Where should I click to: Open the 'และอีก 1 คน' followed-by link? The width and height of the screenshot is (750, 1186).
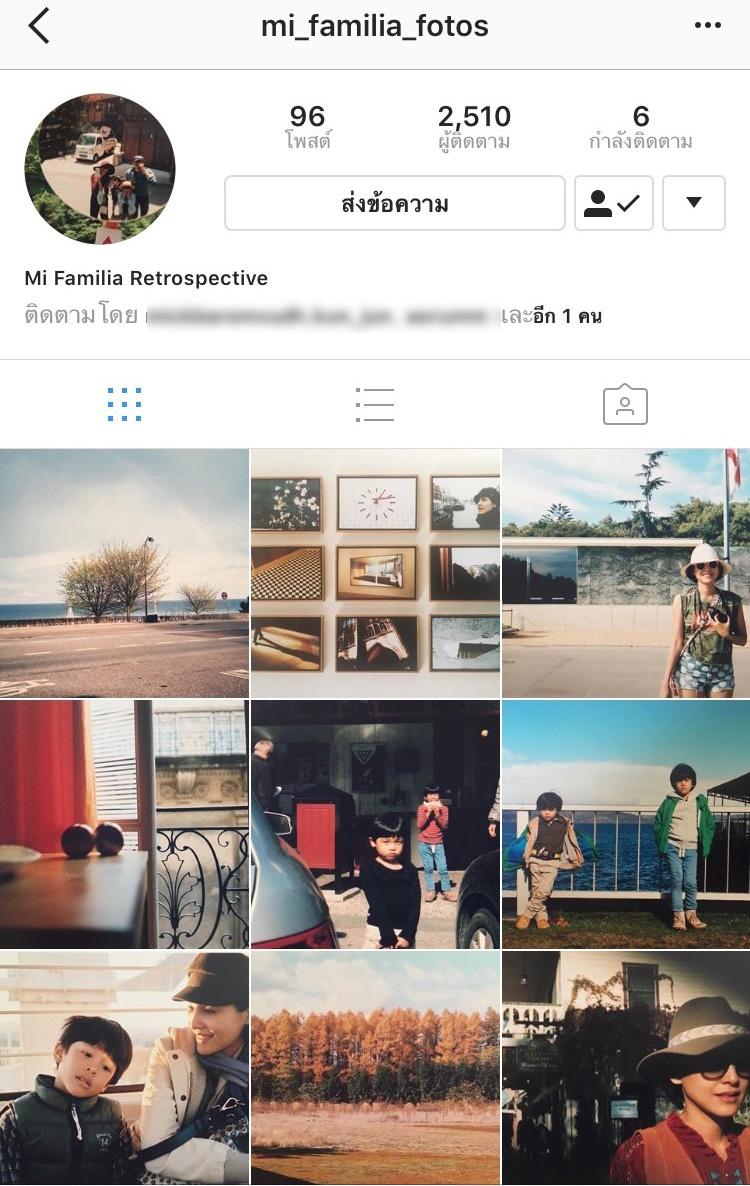pos(552,316)
